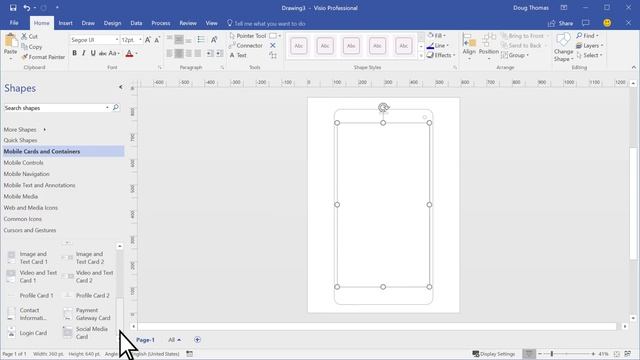640x360 pixels.
Task: Select the Social Media Card shape
Action: click(87, 333)
